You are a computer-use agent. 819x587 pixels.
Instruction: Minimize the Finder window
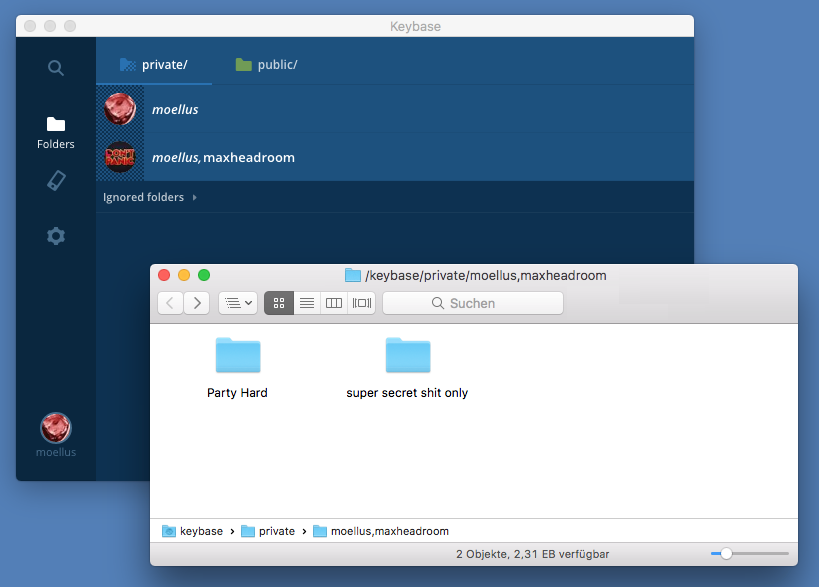184,275
